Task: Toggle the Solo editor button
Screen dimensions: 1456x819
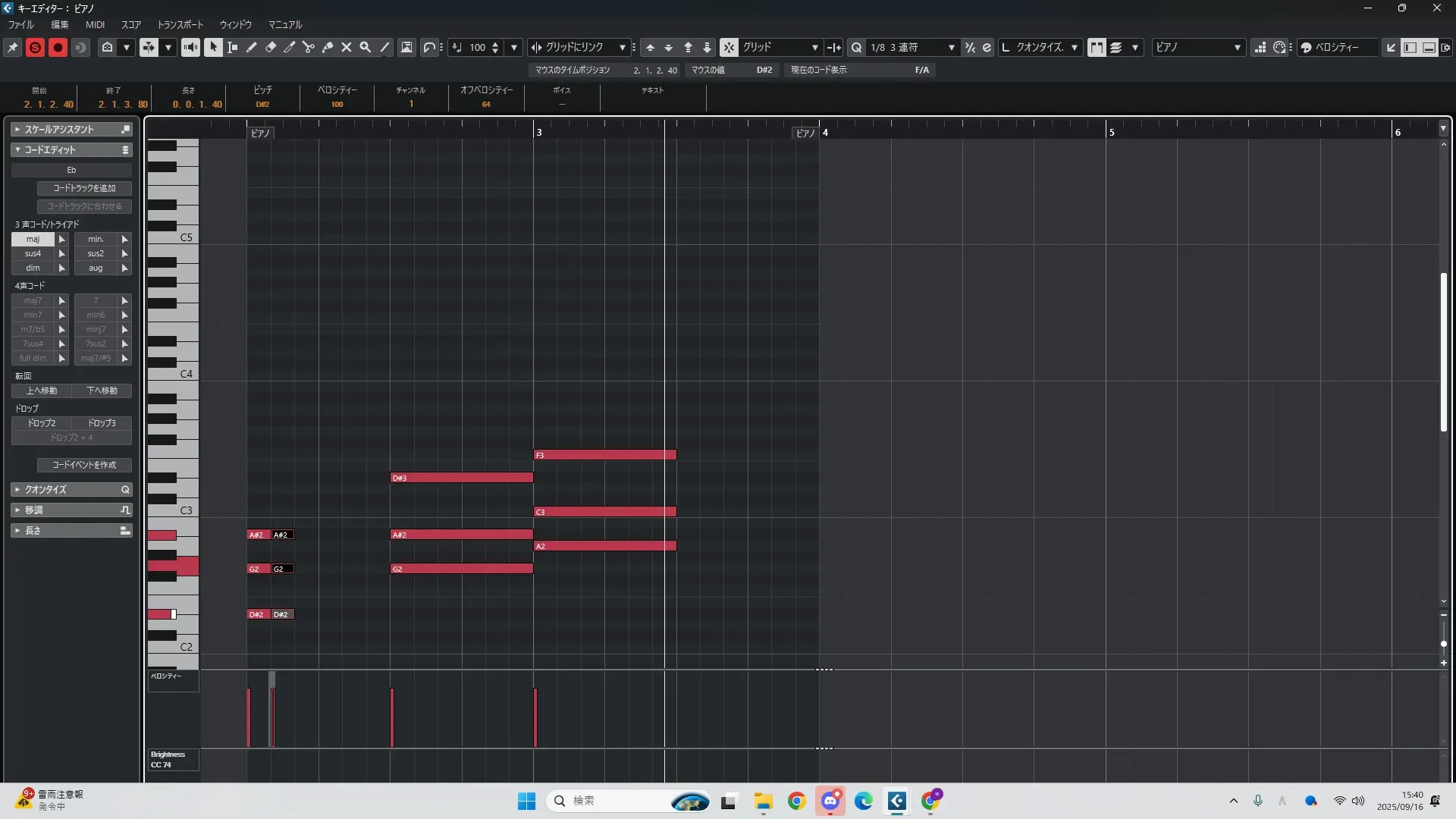Action: (35, 47)
